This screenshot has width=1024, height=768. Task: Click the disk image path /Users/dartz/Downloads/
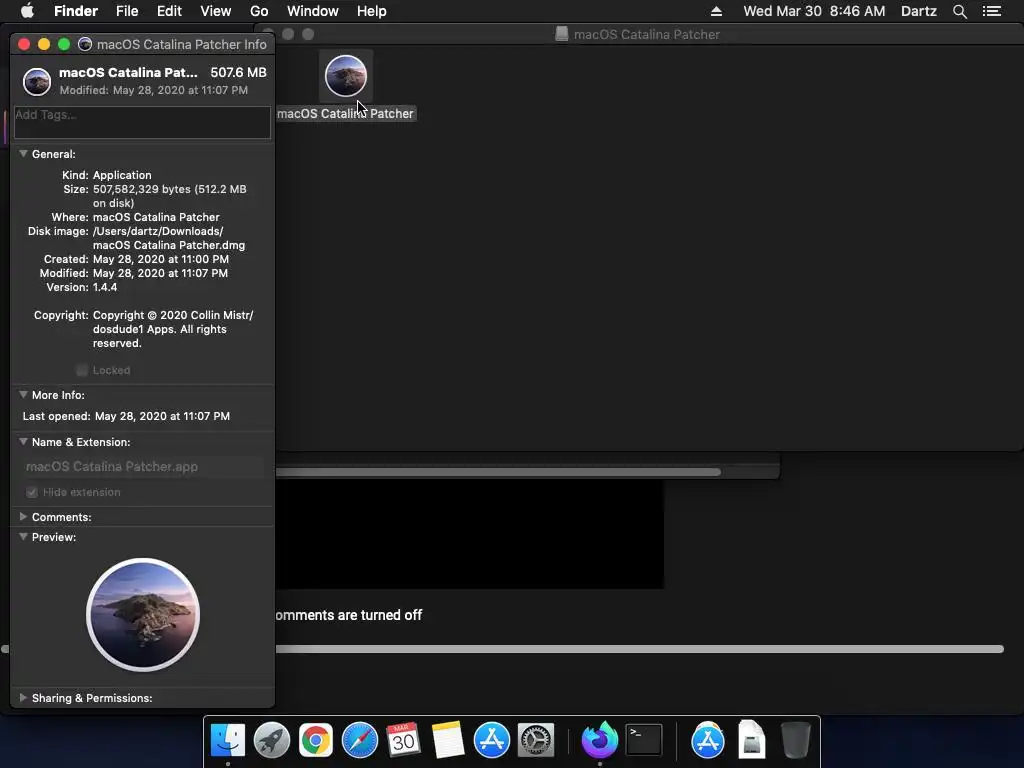[x=158, y=231]
